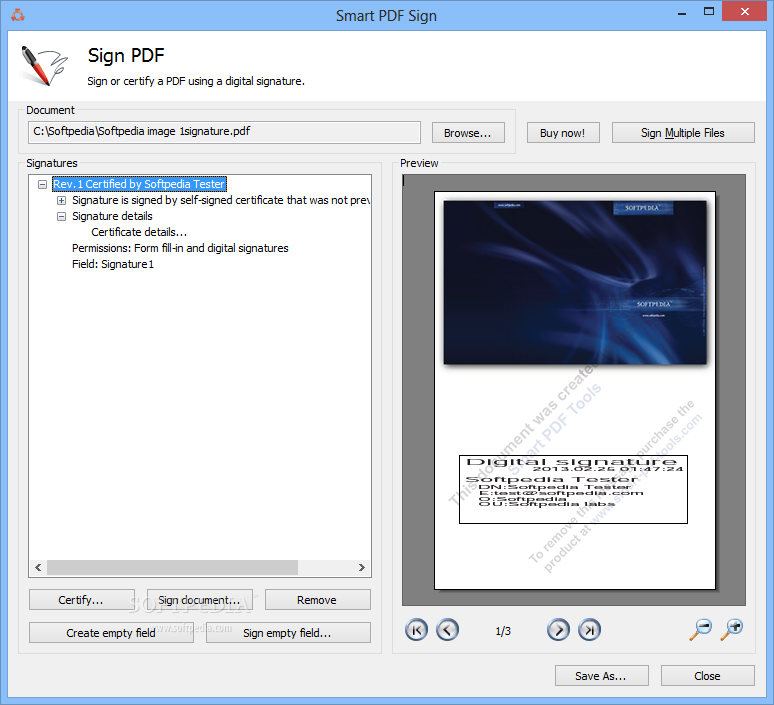Image resolution: width=774 pixels, height=705 pixels.
Task: Remove the selected signature
Action: (x=317, y=600)
